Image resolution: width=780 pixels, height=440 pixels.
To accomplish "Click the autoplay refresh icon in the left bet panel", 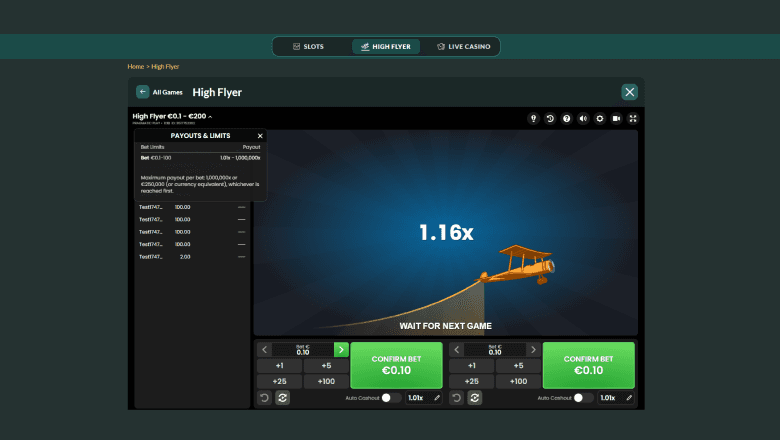I will pyautogui.click(x=282, y=398).
